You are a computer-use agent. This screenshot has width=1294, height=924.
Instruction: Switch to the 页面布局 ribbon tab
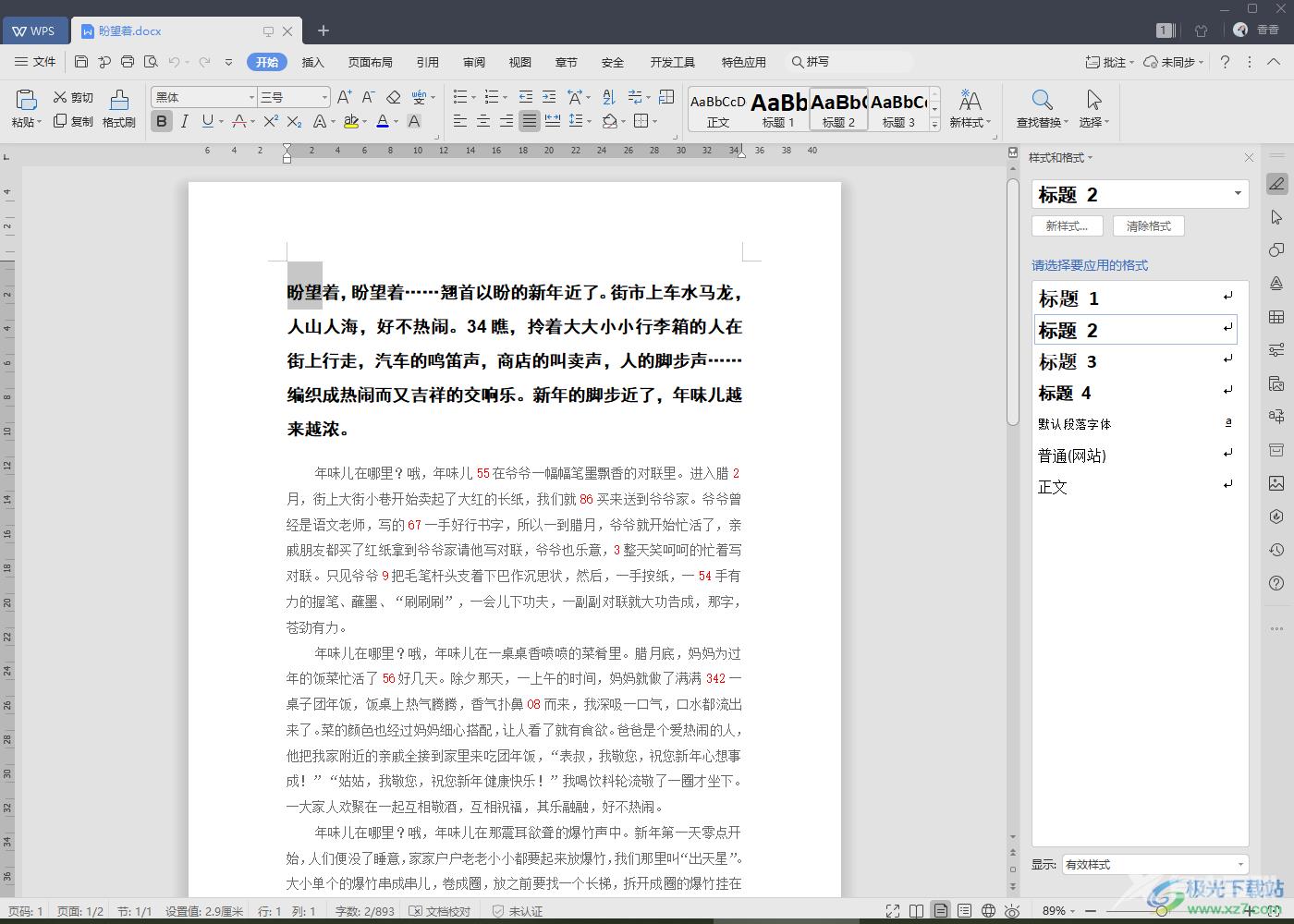click(371, 62)
